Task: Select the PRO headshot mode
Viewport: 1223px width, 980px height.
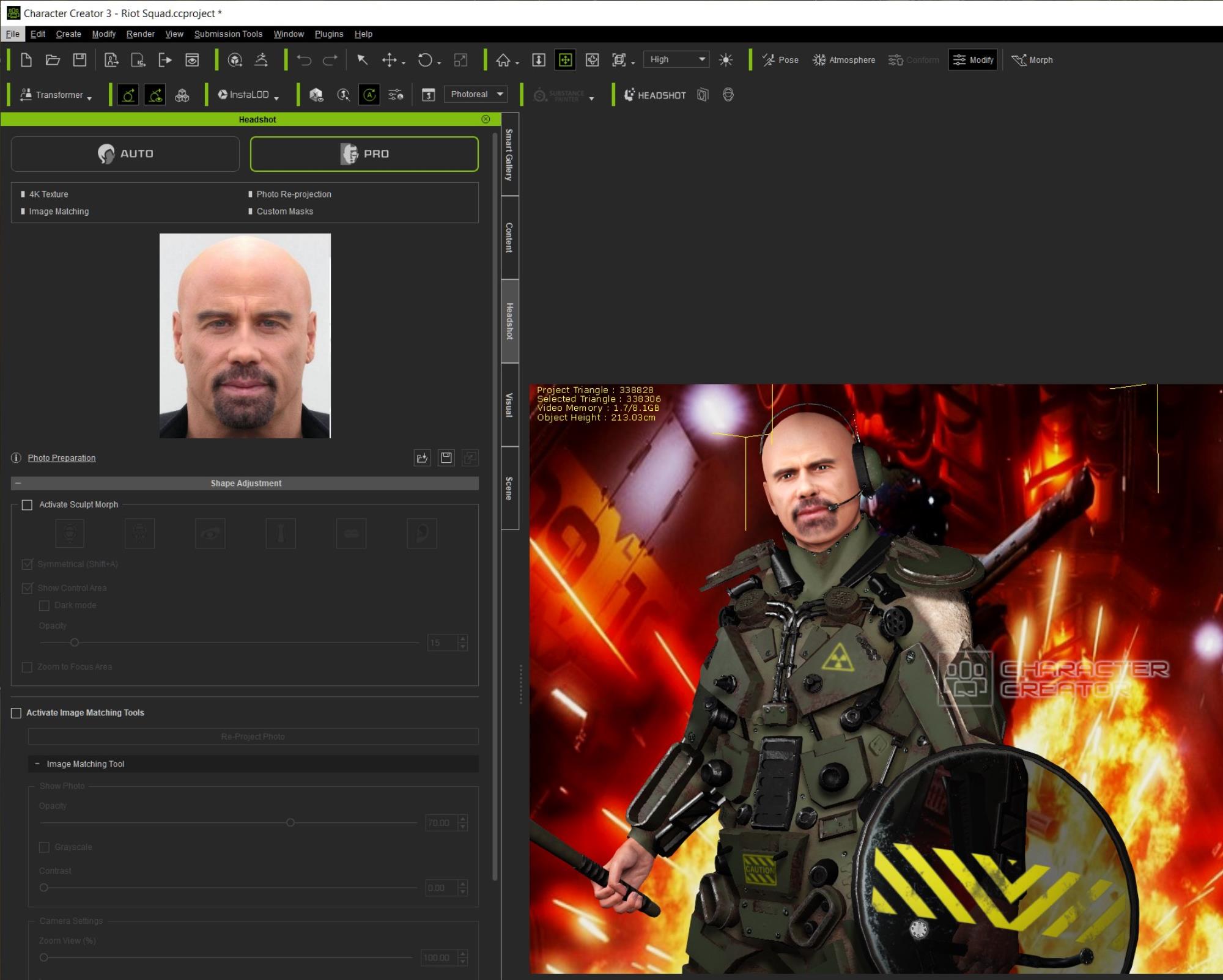Action: pyautogui.click(x=364, y=153)
